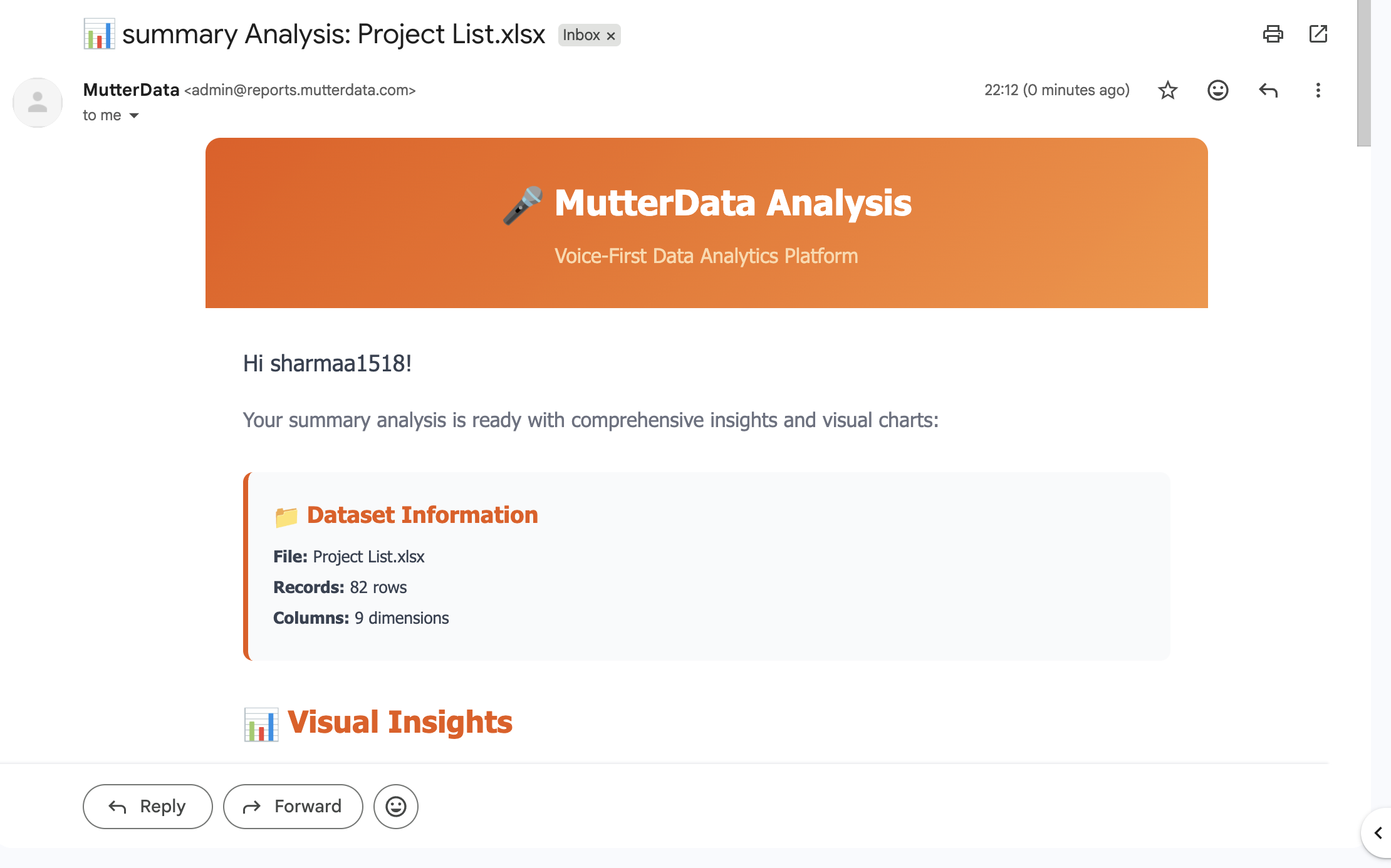Remove the Inbox label from email
Screen dimensions: 1391x868
(x=611, y=36)
